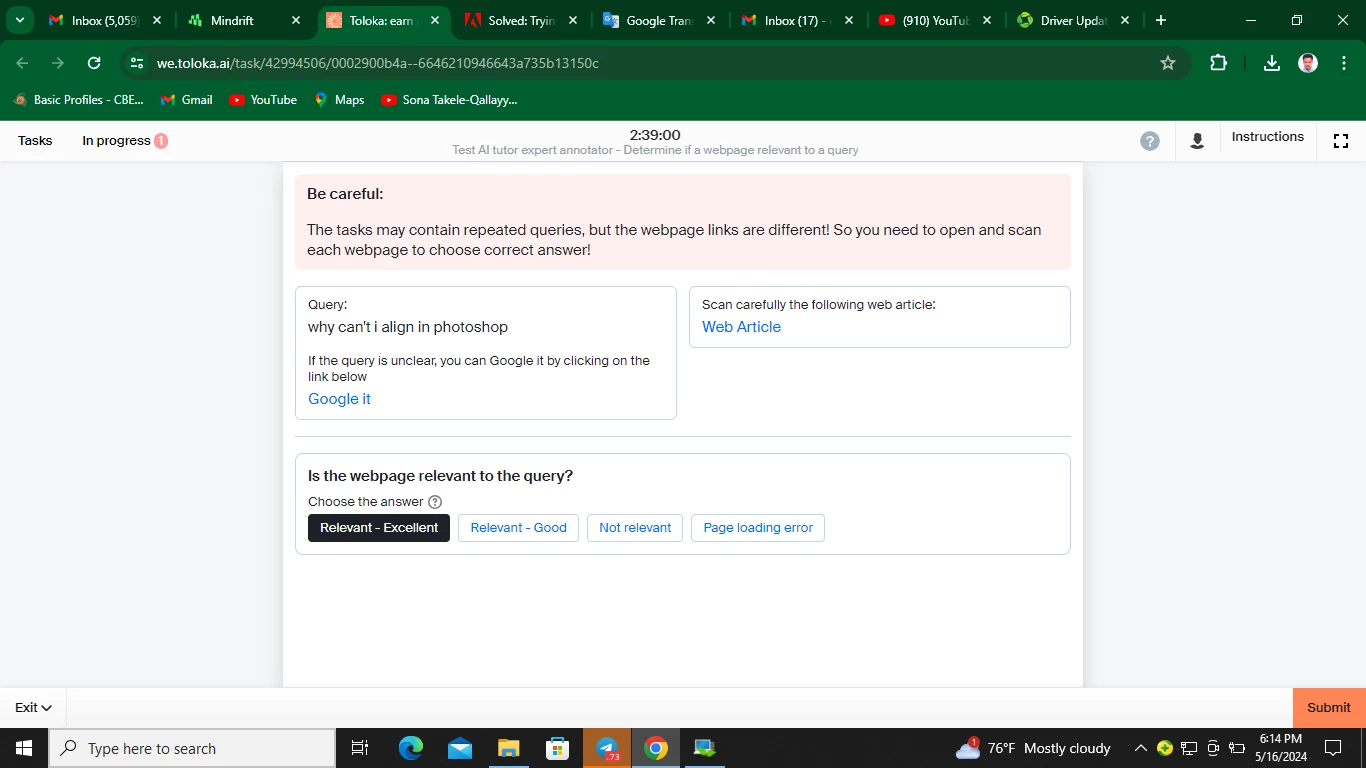This screenshot has width=1366, height=768.
Task: Open the Gmail bookmark
Action: [x=187, y=100]
